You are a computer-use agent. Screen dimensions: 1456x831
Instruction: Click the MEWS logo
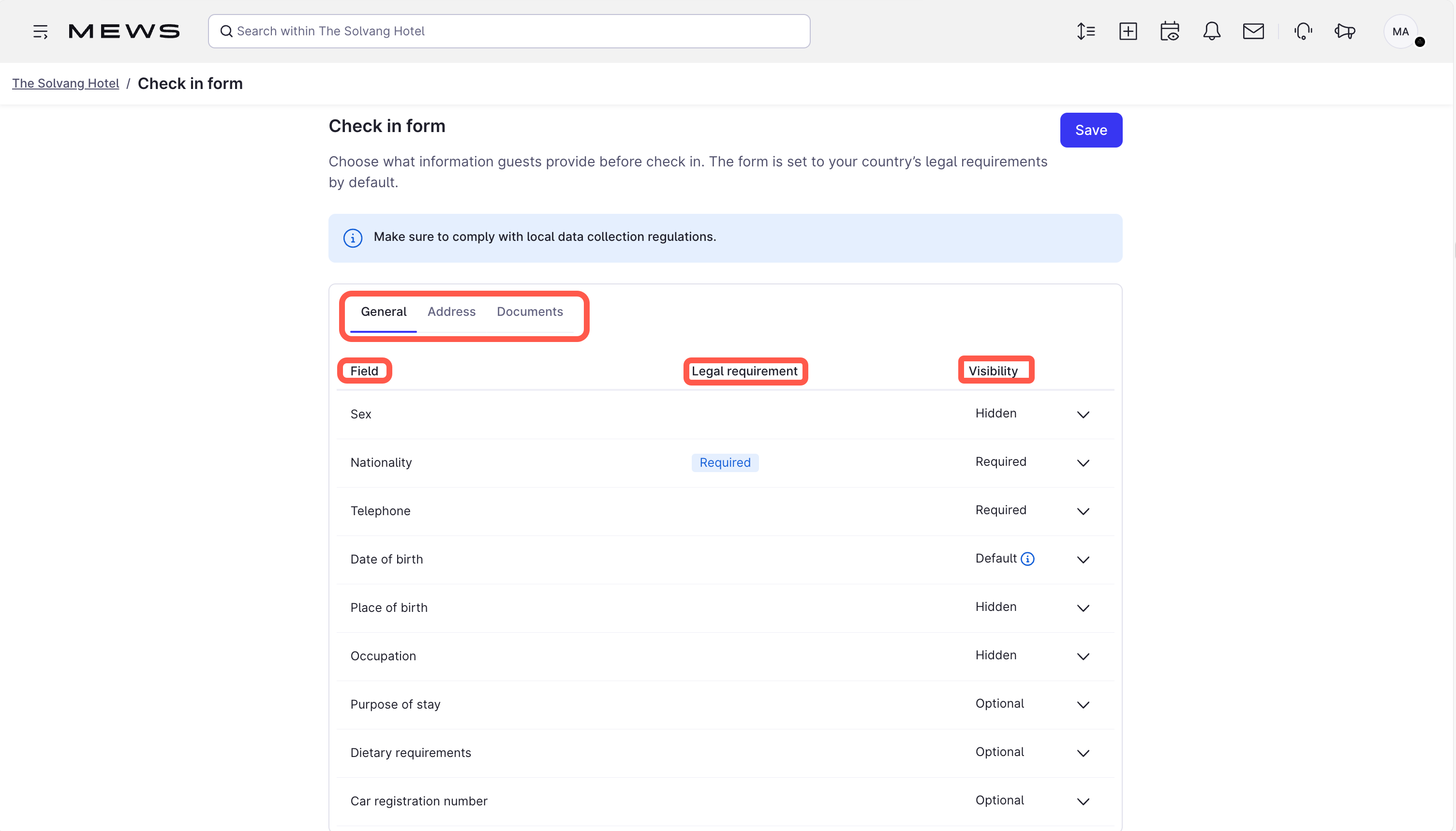tap(124, 31)
